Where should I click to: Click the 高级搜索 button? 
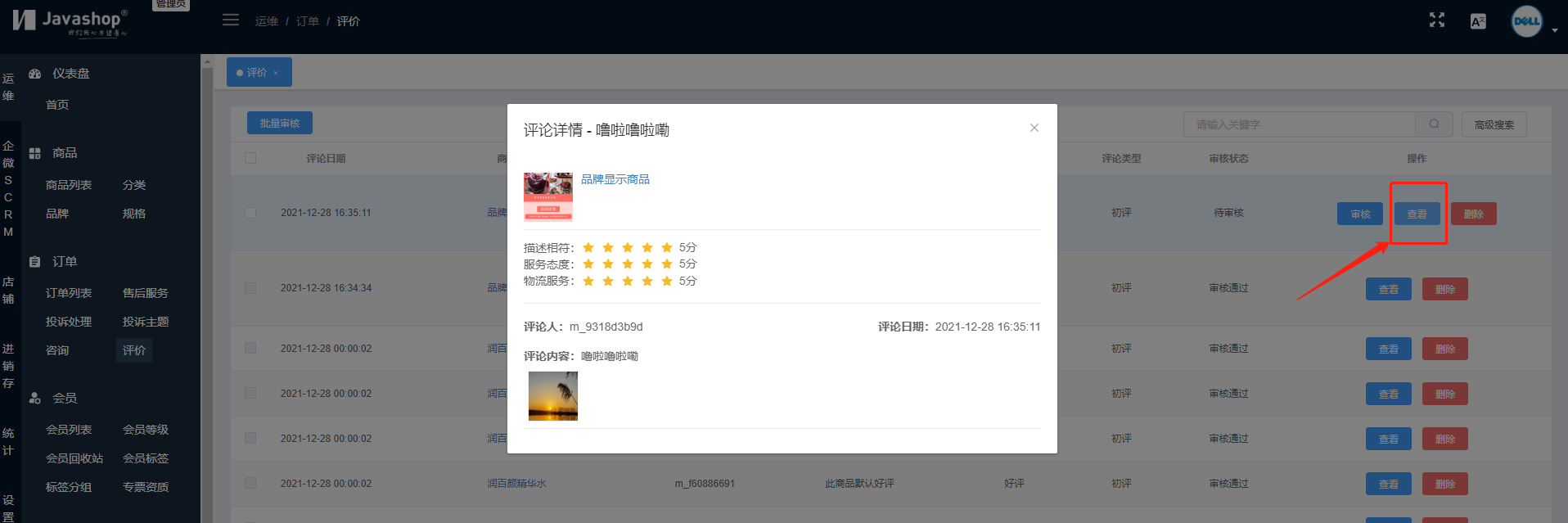point(1494,124)
